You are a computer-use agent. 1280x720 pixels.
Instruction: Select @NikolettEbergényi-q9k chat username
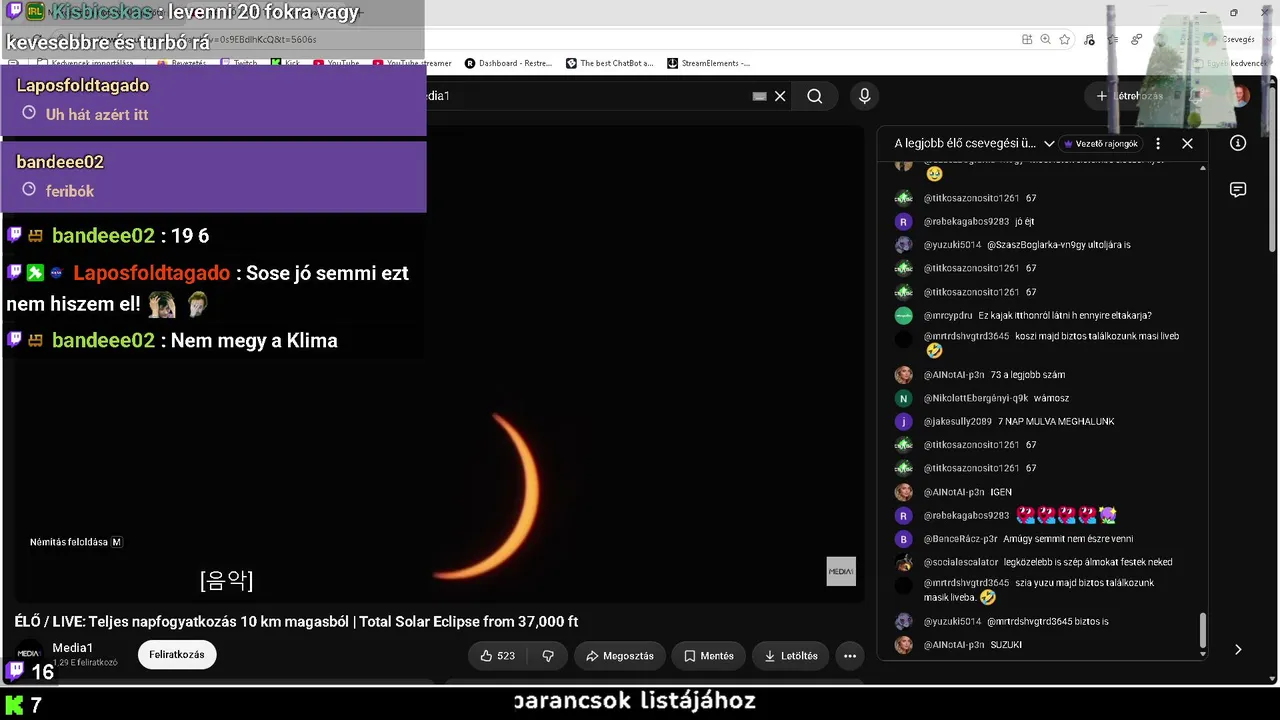(x=976, y=398)
